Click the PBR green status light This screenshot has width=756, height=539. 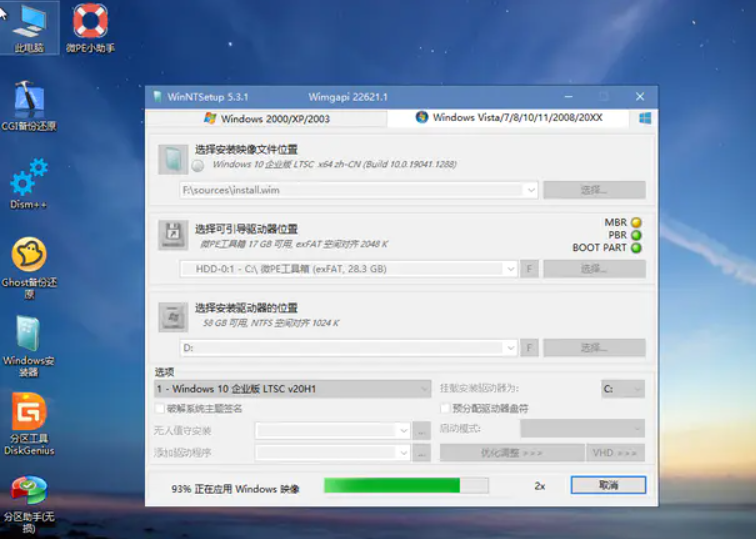click(x=636, y=235)
